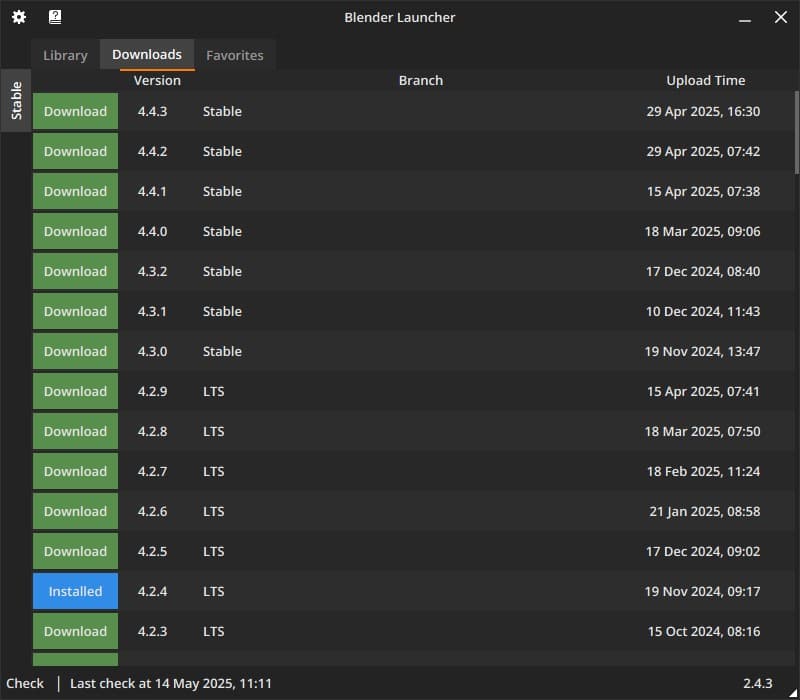Screen dimensions: 800x700
Task: Click upload time '18 Mar 2025, 09:06'
Action: click(703, 231)
